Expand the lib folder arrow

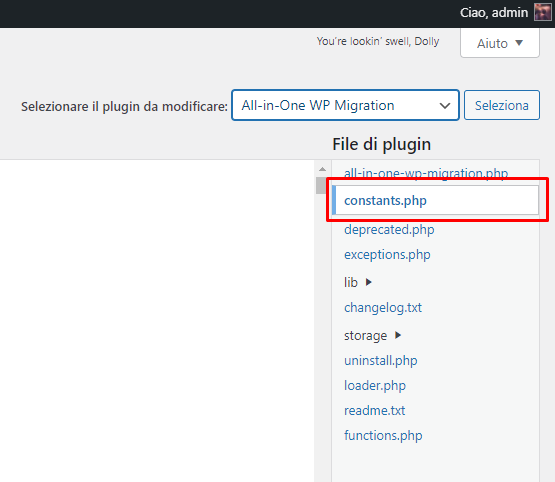pyautogui.click(x=368, y=282)
